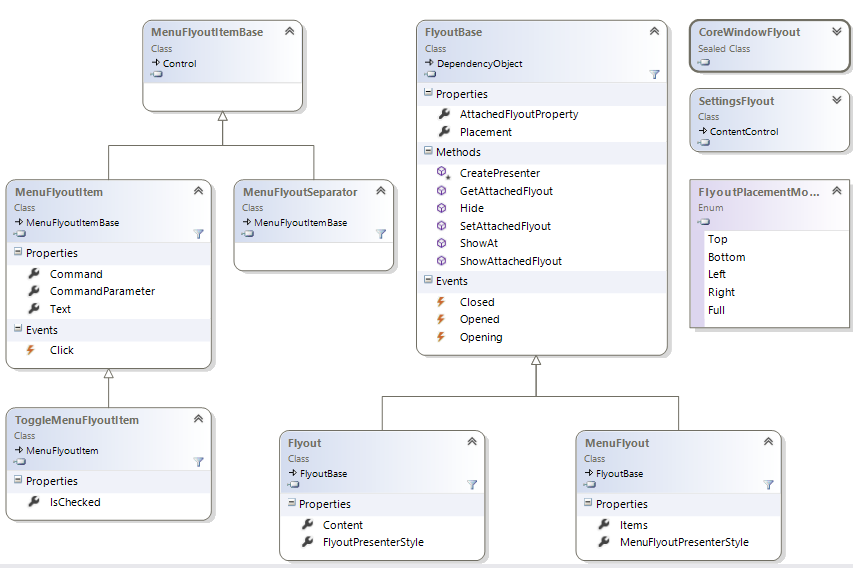The image size is (853, 568).
Task: Collapse Properties section in FlyoutBase
Action: coord(428,93)
